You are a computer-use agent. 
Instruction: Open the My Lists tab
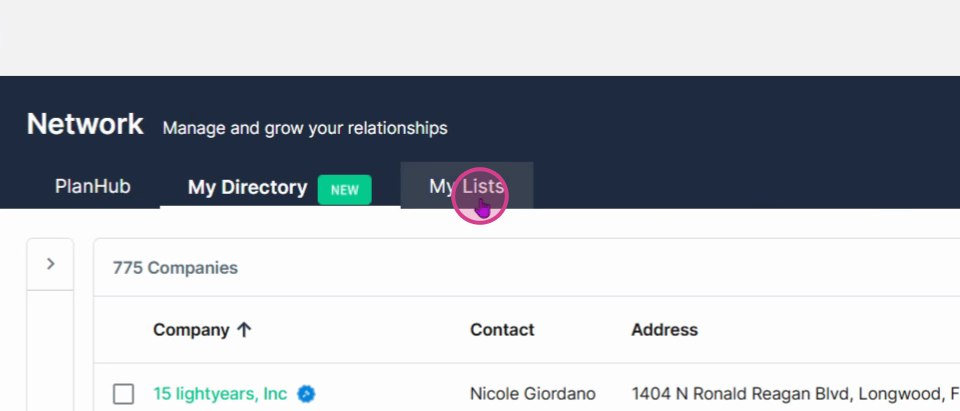point(467,186)
